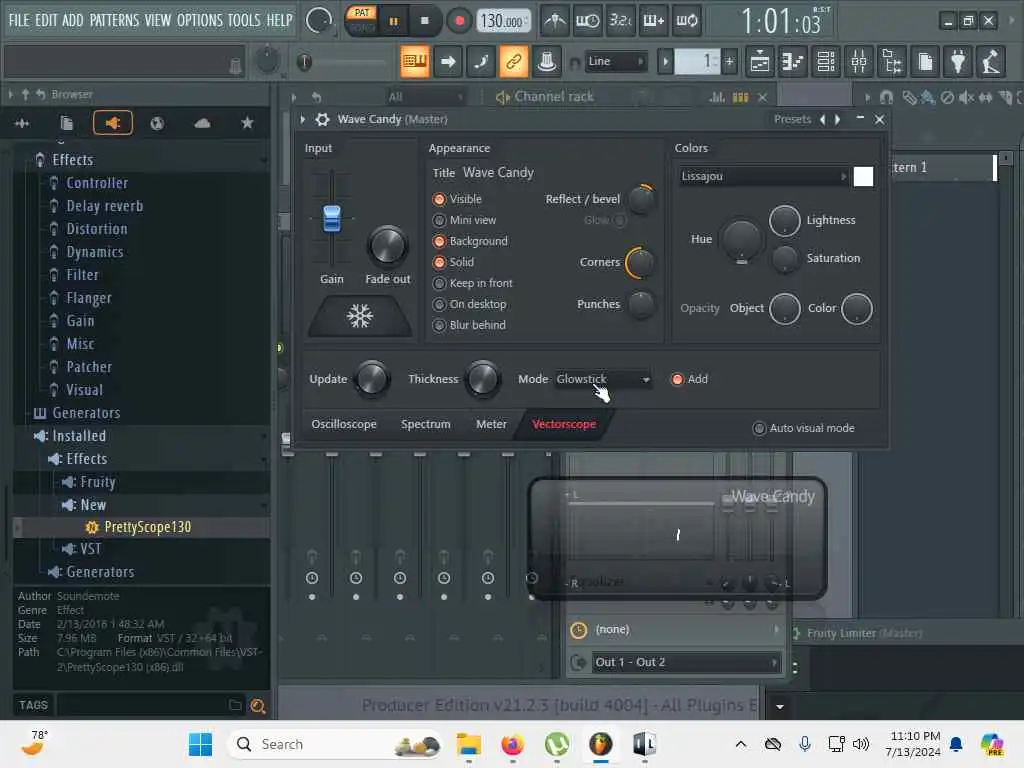
Task: Open the channel rack graph editor icon
Action: [x=717, y=97]
